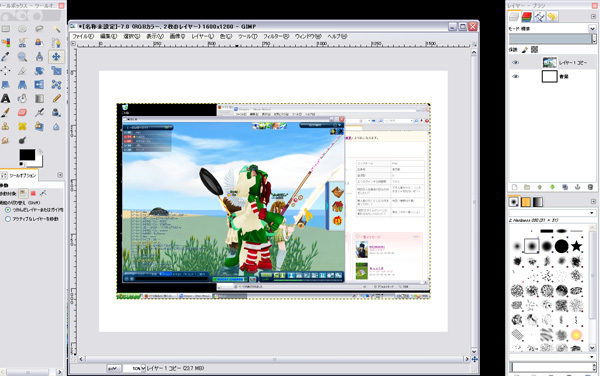
Task: Select the Alignment tool
Action: tap(6, 71)
